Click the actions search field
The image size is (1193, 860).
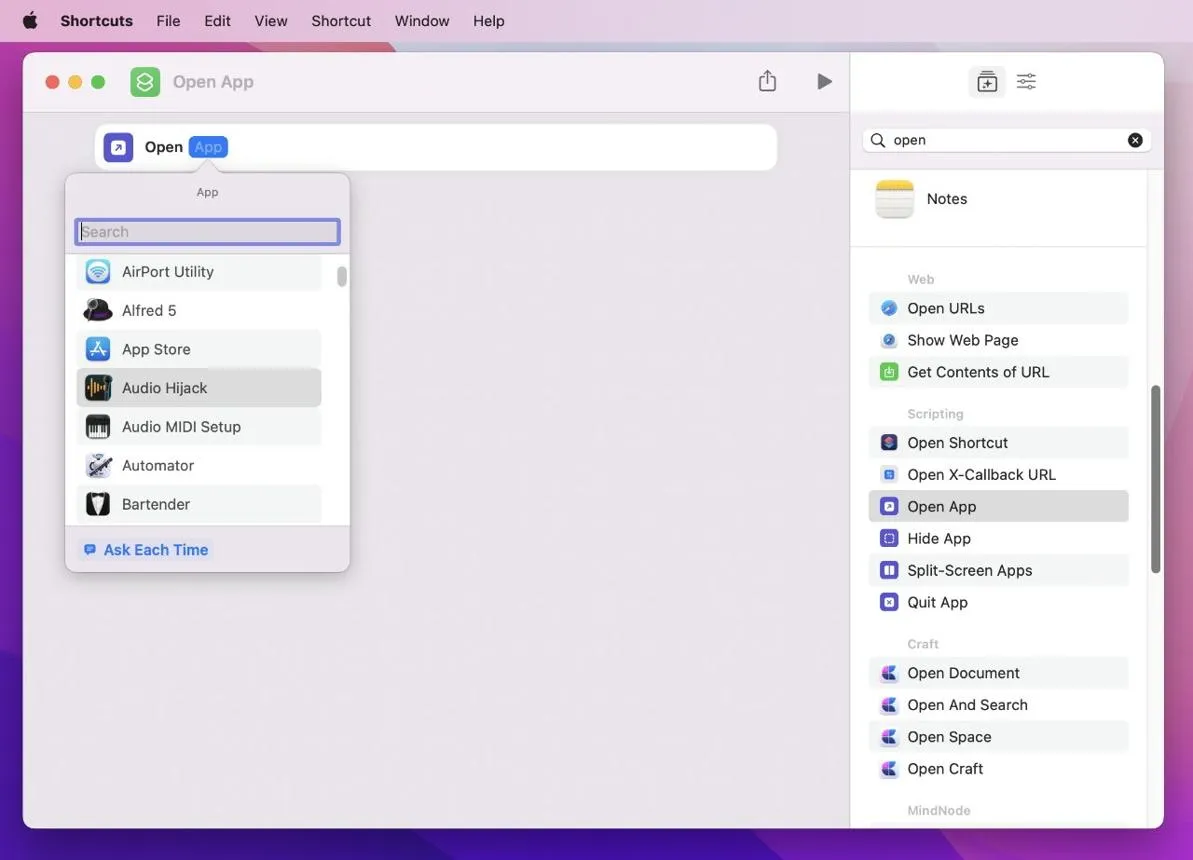pyautogui.click(x=1006, y=140)
